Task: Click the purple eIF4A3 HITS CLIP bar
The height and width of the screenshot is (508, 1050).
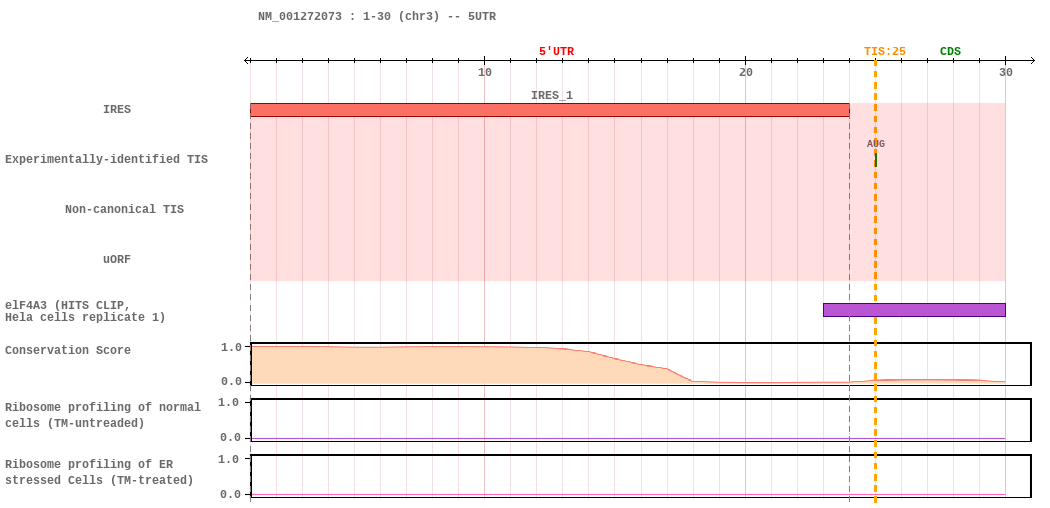Action: coord(914,310)
